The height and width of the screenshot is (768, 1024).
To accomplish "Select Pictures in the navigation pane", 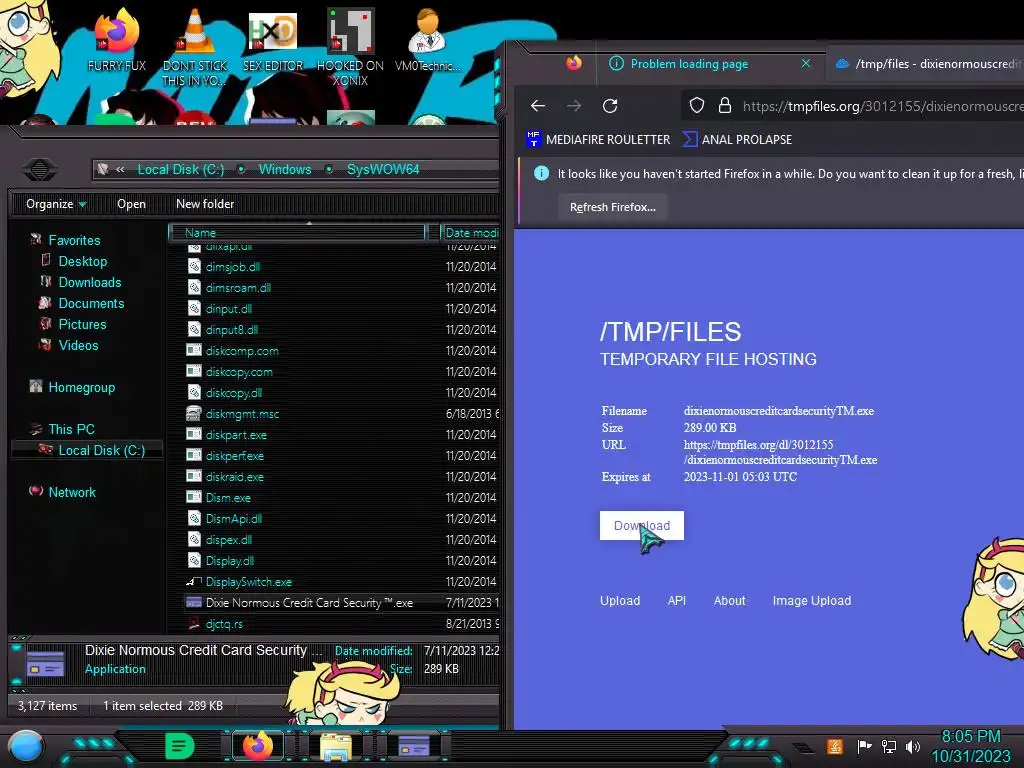I will [x=82, y=324].
